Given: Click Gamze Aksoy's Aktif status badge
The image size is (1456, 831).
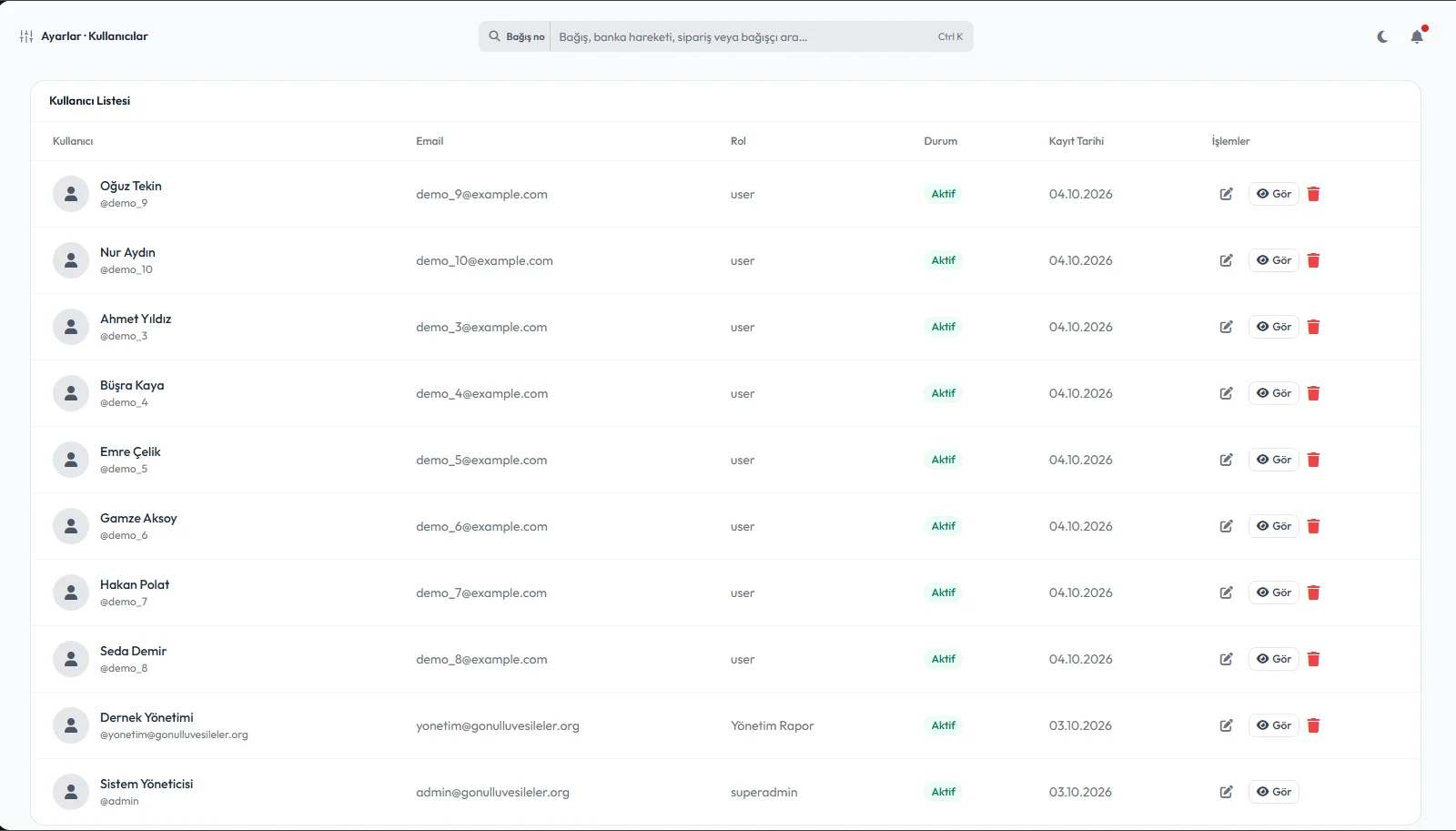Looking at the screenshot, I should (944, 526).
